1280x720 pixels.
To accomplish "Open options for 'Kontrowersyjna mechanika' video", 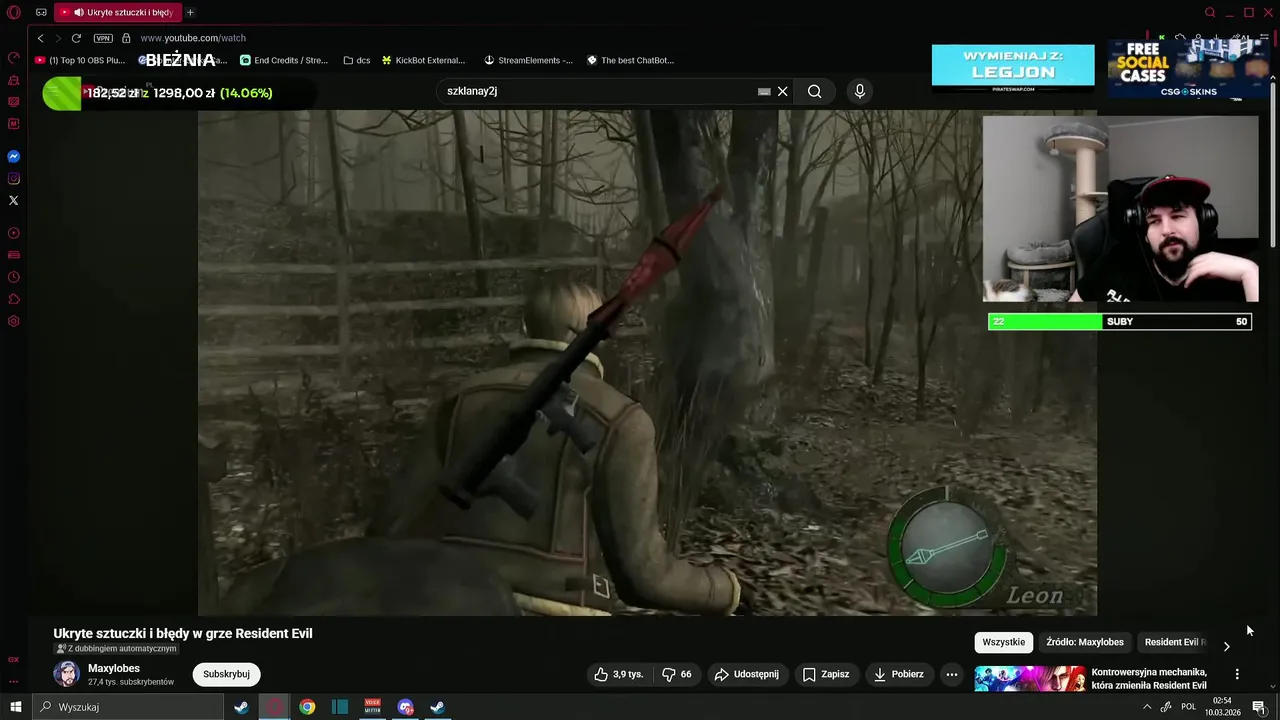I will tap(1237, 674).
